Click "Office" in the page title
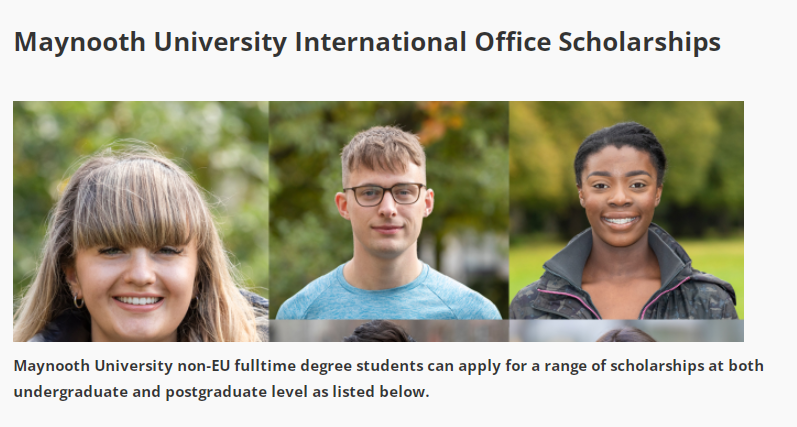The image size is (797, 427). pos(512,42)
